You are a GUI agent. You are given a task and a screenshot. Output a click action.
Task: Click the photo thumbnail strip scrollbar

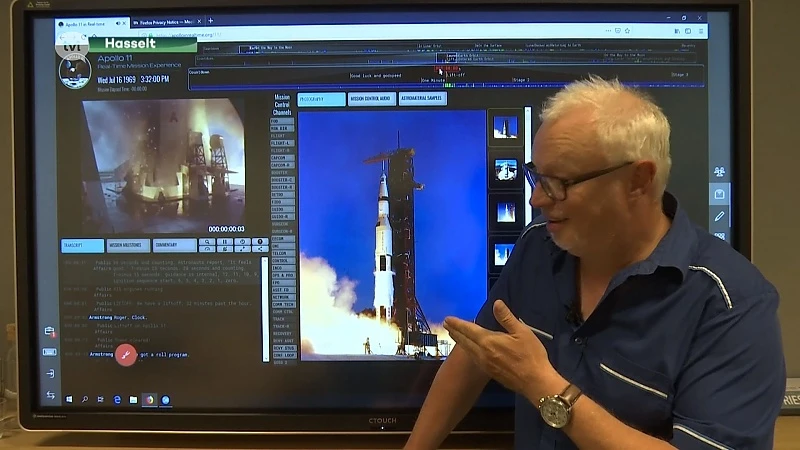(x=528, y=166)
